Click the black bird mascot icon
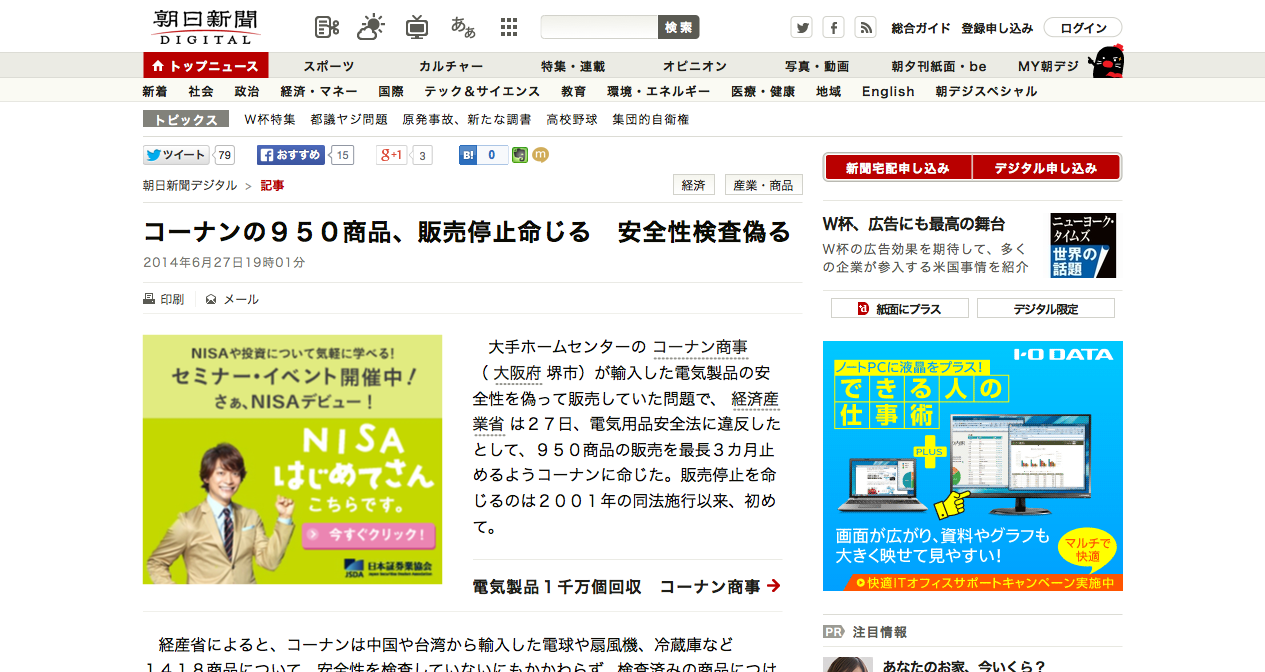 pyautogui.click(x=1106, y=62)
